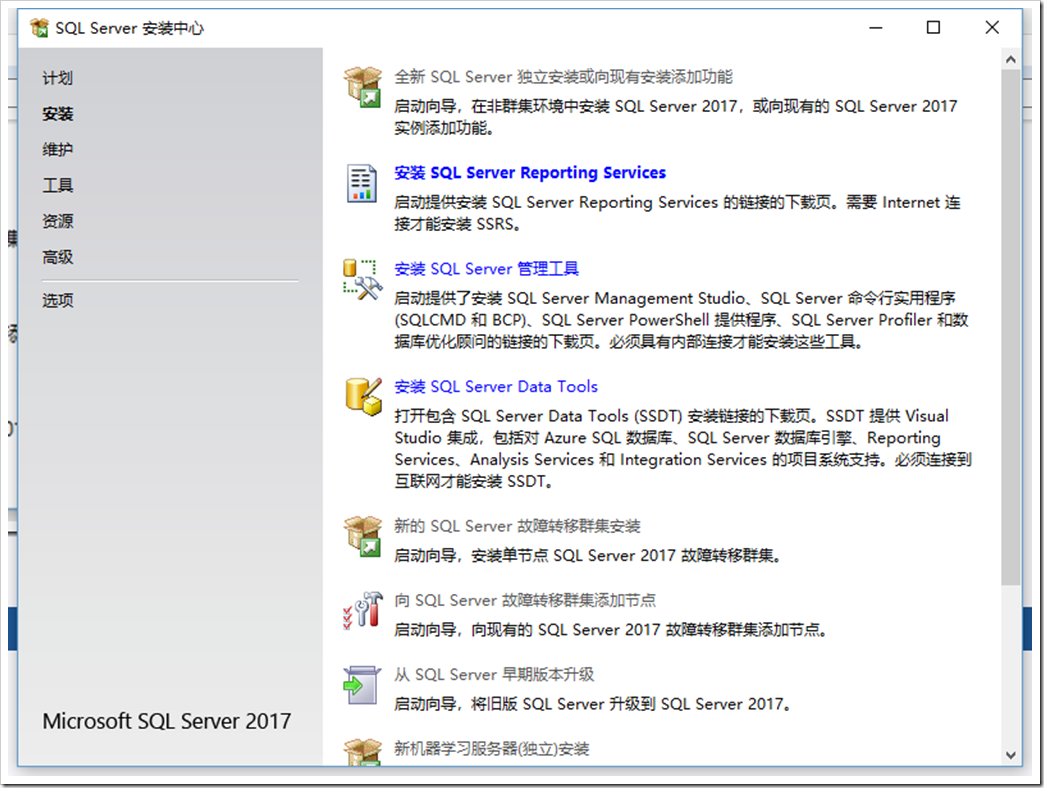Maximize the SQL Server 安装中心 window
The width and height of the screenshot is (1044, 788).
933,28
